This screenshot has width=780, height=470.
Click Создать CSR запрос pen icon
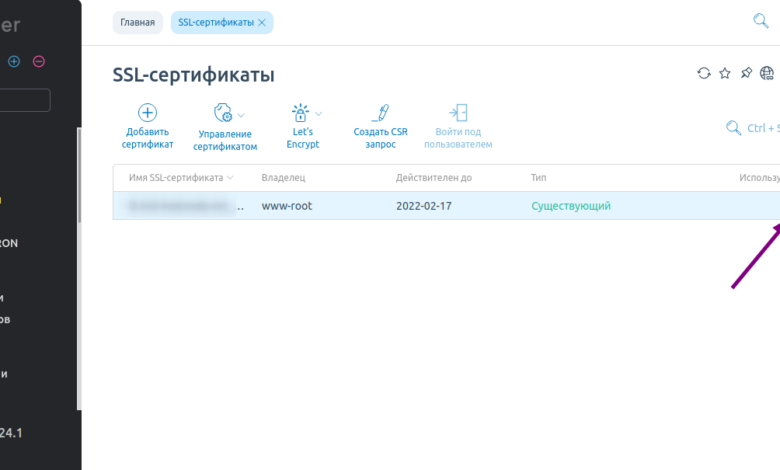point(379,113)
